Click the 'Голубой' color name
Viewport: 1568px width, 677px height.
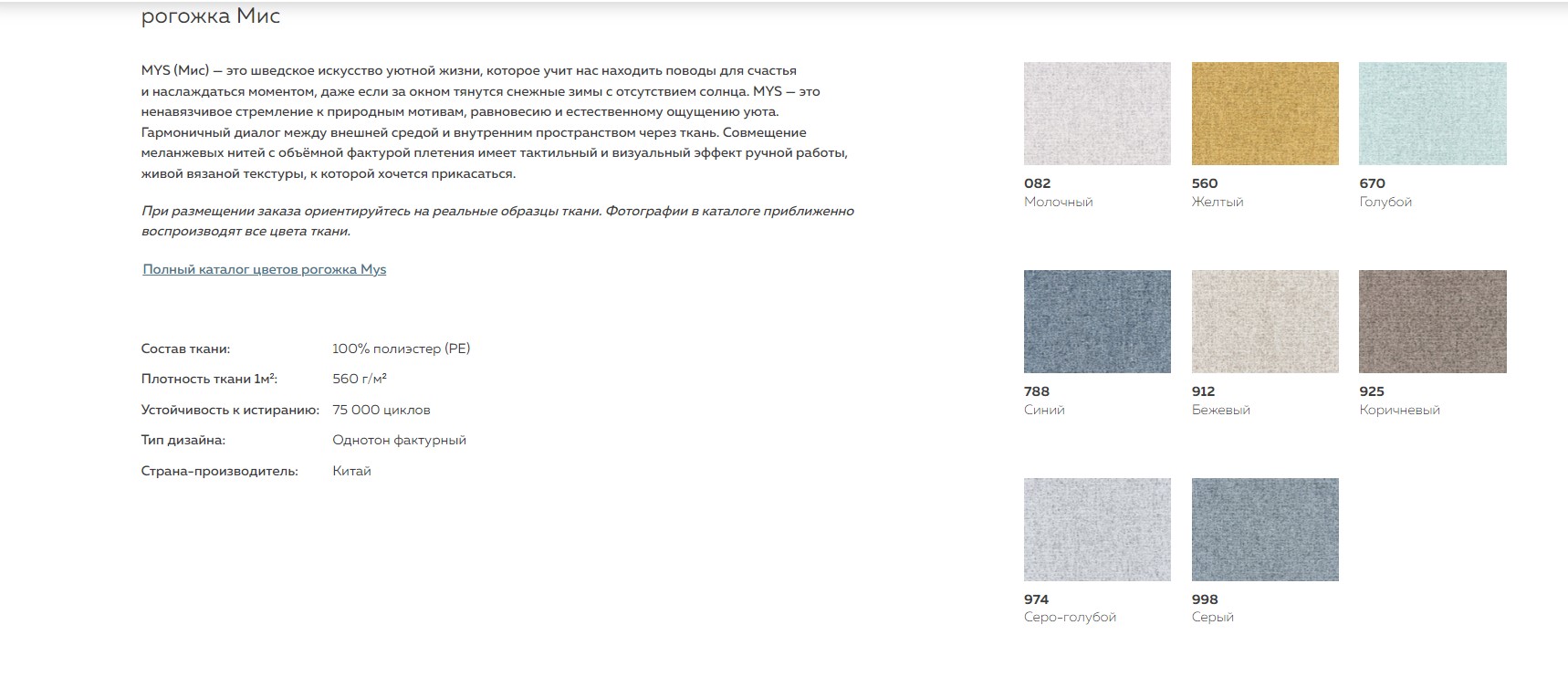[x=1385, y=202]
